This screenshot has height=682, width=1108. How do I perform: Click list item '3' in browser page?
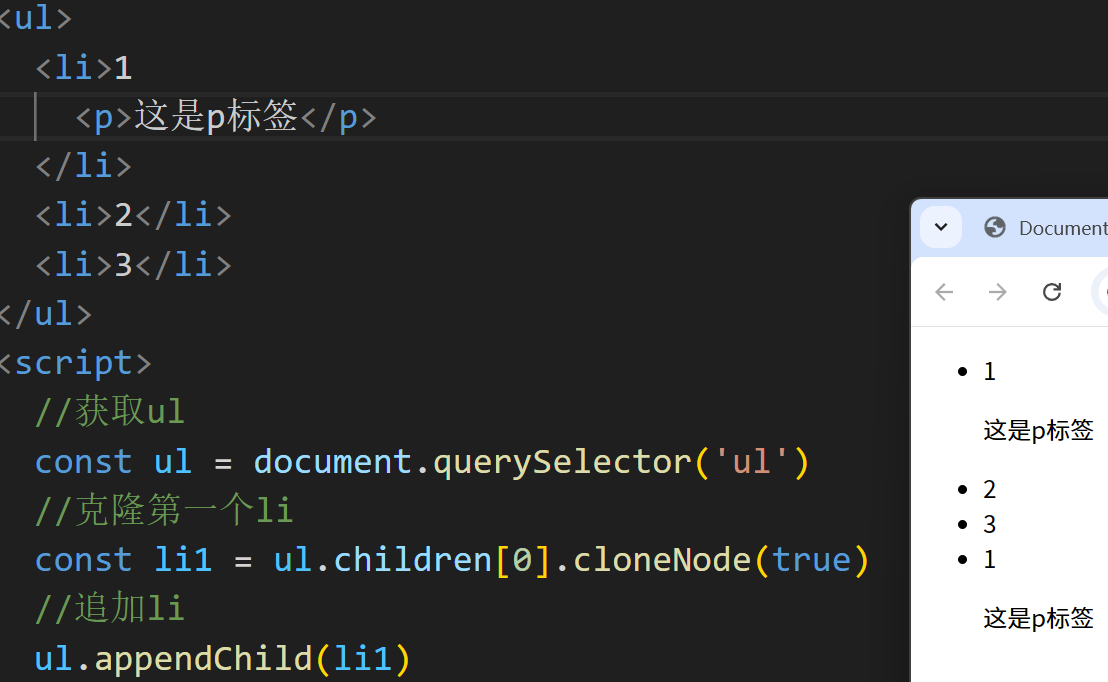[x=989, y=524]
